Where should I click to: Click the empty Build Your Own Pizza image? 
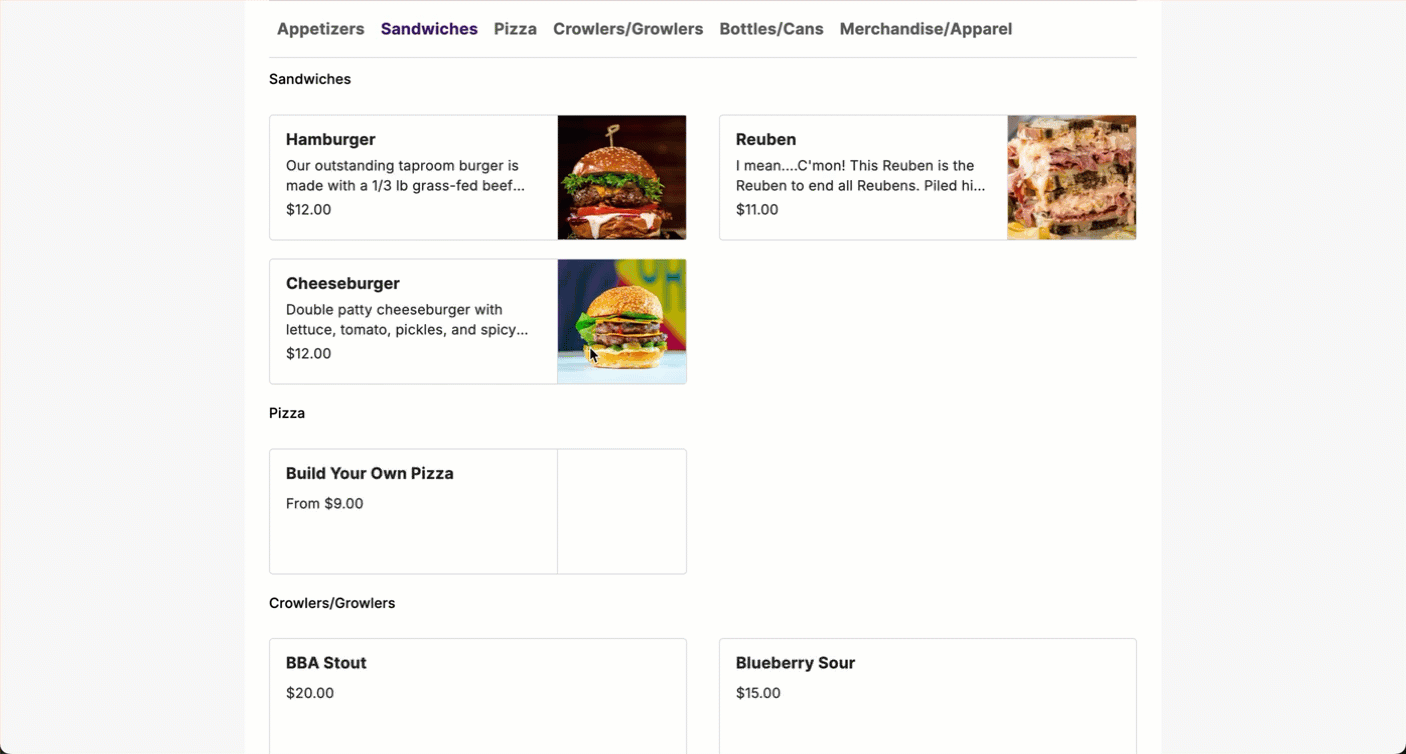[621, 511]
